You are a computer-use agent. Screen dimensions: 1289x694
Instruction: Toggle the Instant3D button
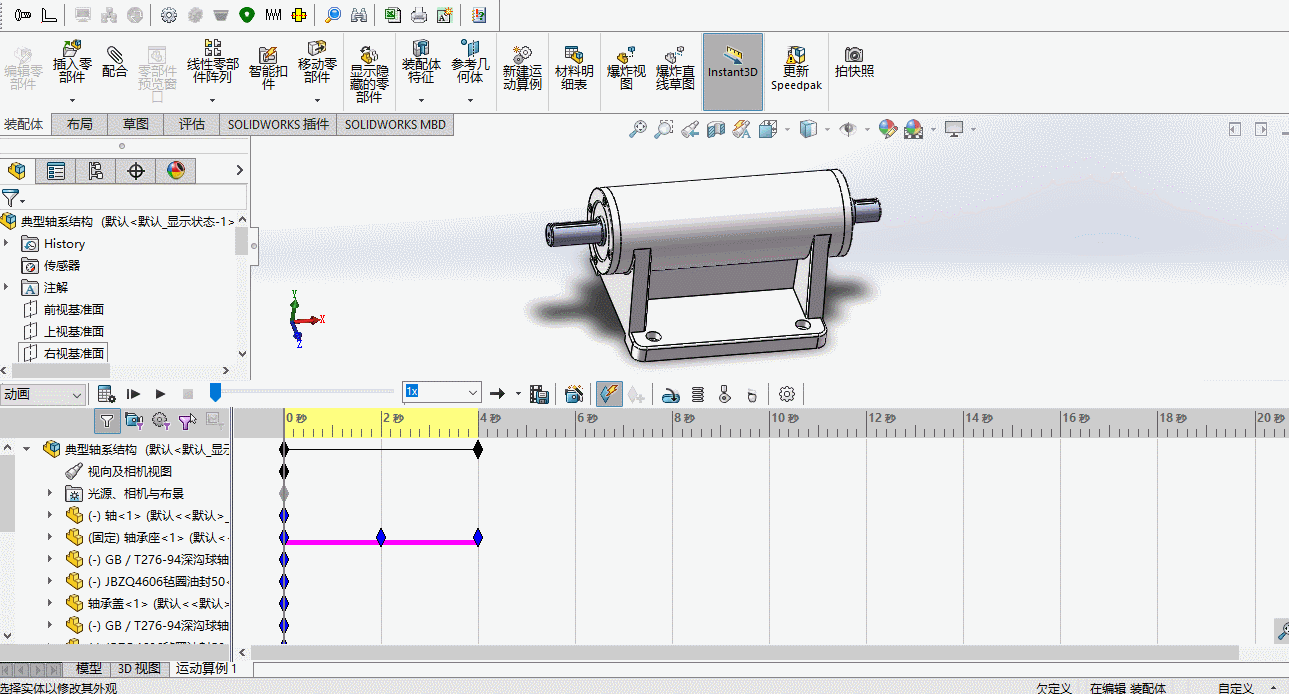733,71
